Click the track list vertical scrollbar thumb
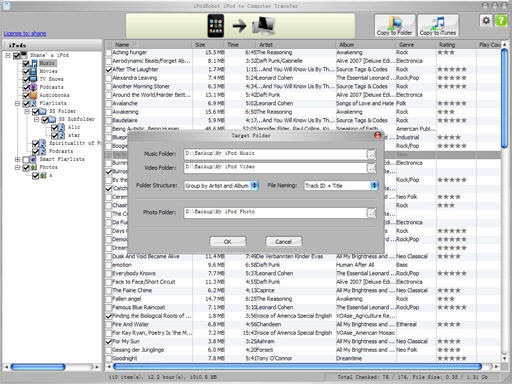 tap(504, 99)
